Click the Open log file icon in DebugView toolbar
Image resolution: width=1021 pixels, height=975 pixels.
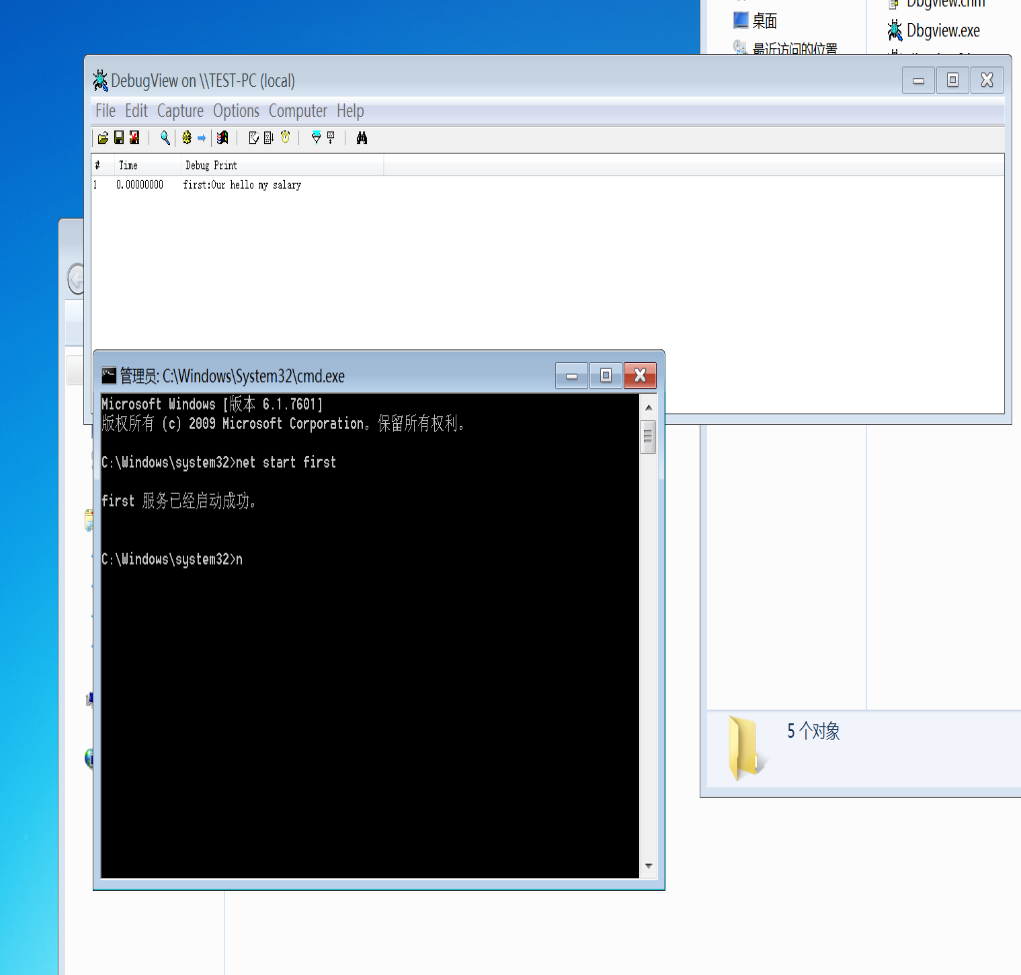click(103, 137)
